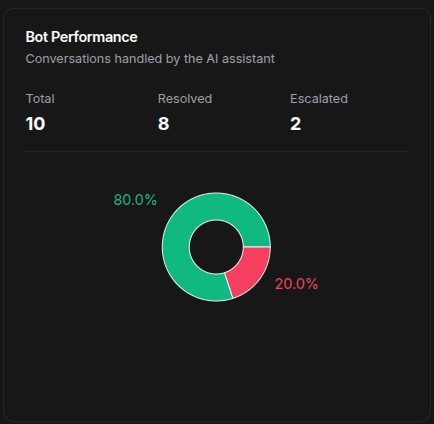Click the horizontal divider below the stats
The height and width of the screenshot is (424, 434).
tap(217, 151)
